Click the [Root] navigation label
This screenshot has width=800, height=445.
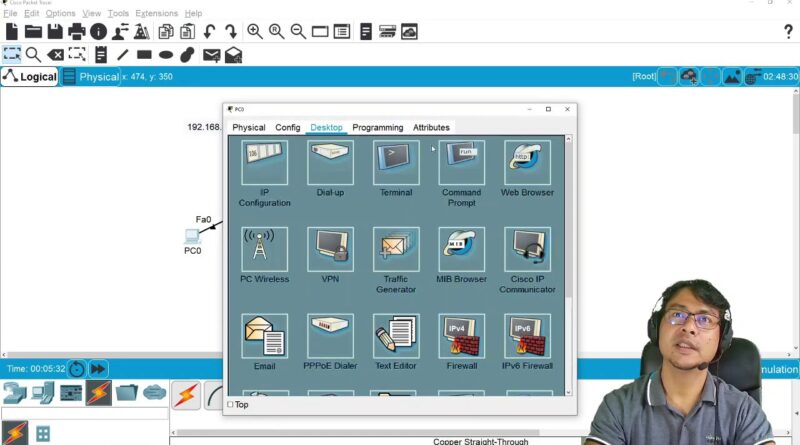(644, 77)
